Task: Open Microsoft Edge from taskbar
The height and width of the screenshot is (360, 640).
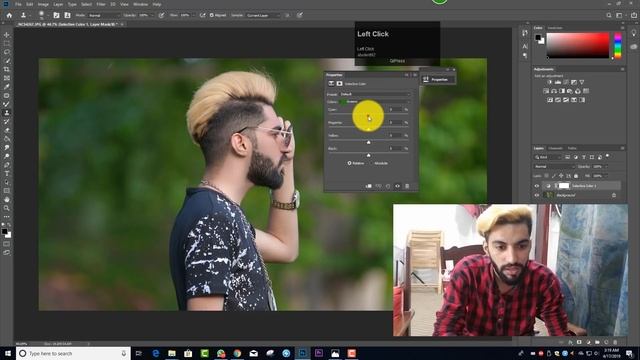Action: tap(156, 353)
